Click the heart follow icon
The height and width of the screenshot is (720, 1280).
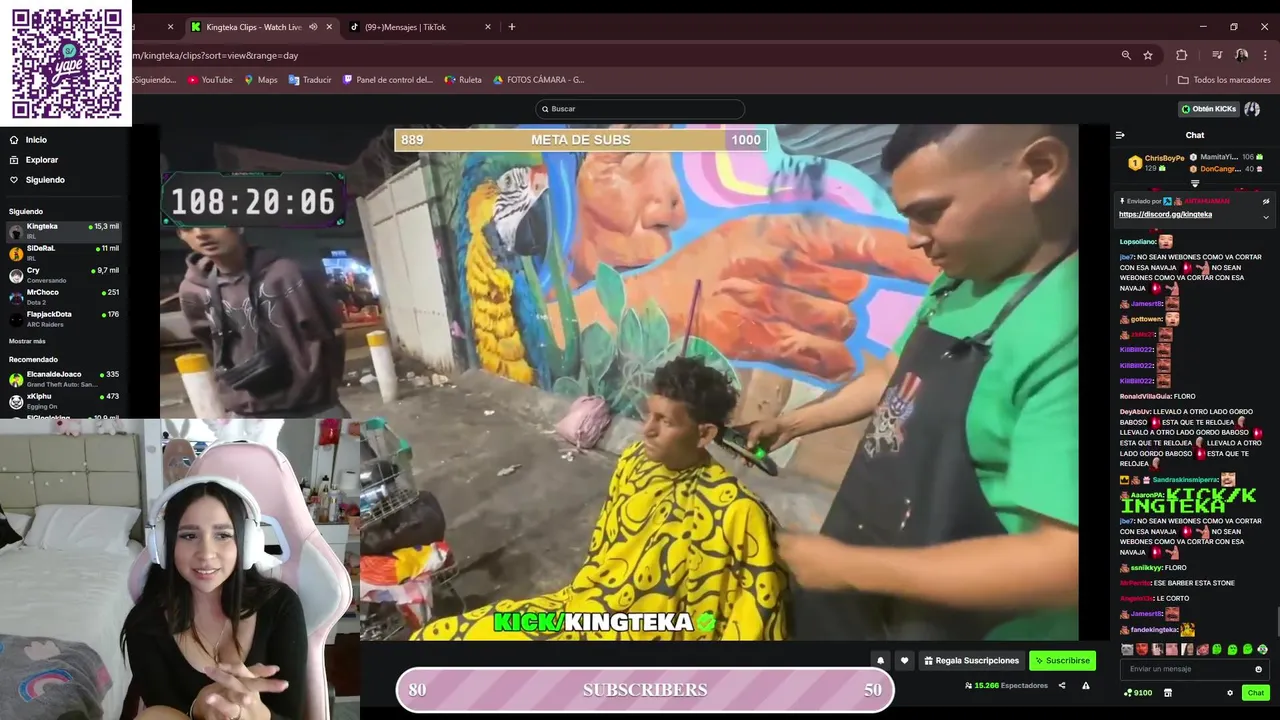(x=905, y=660)
